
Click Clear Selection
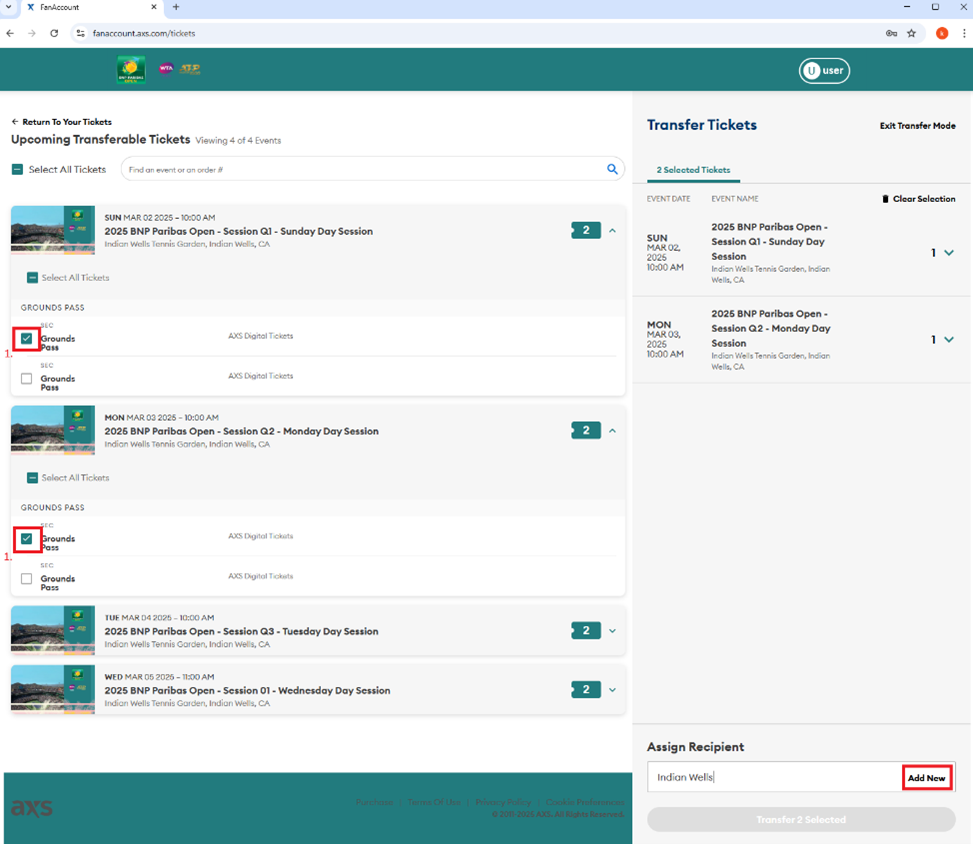click(x=923, y=199)
